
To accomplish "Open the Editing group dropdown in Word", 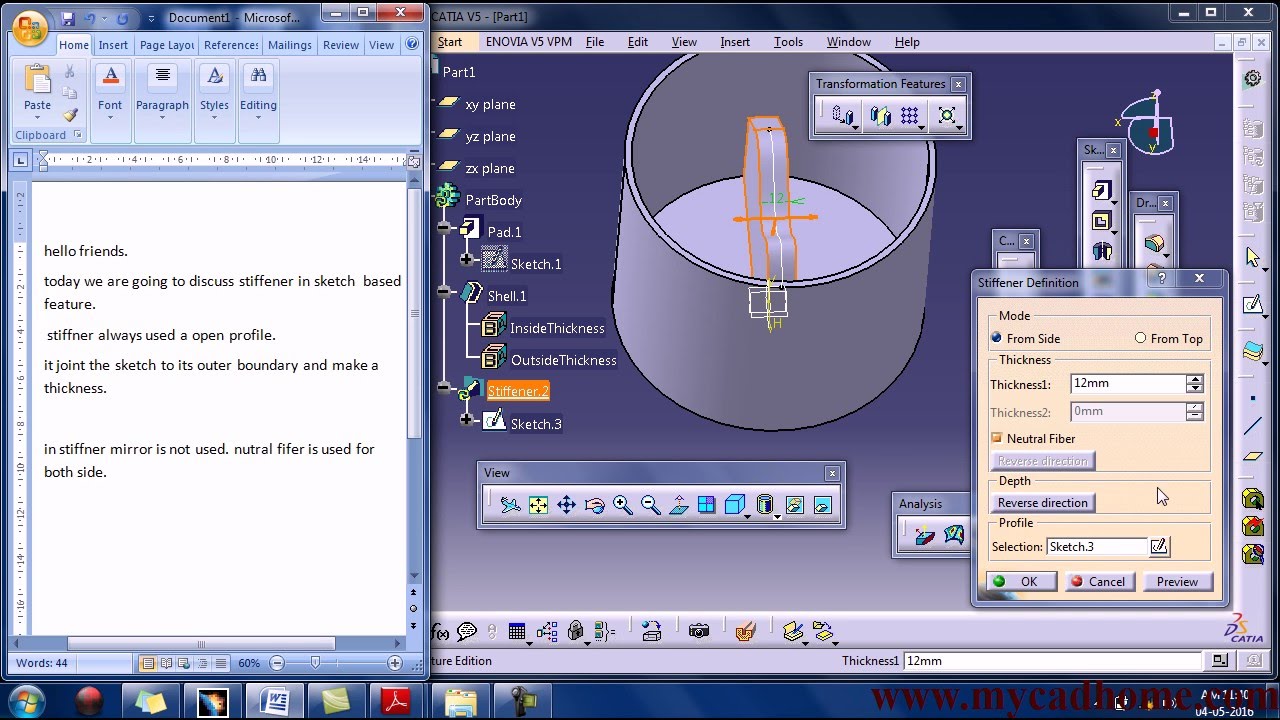I will click(x=258, y=117).
